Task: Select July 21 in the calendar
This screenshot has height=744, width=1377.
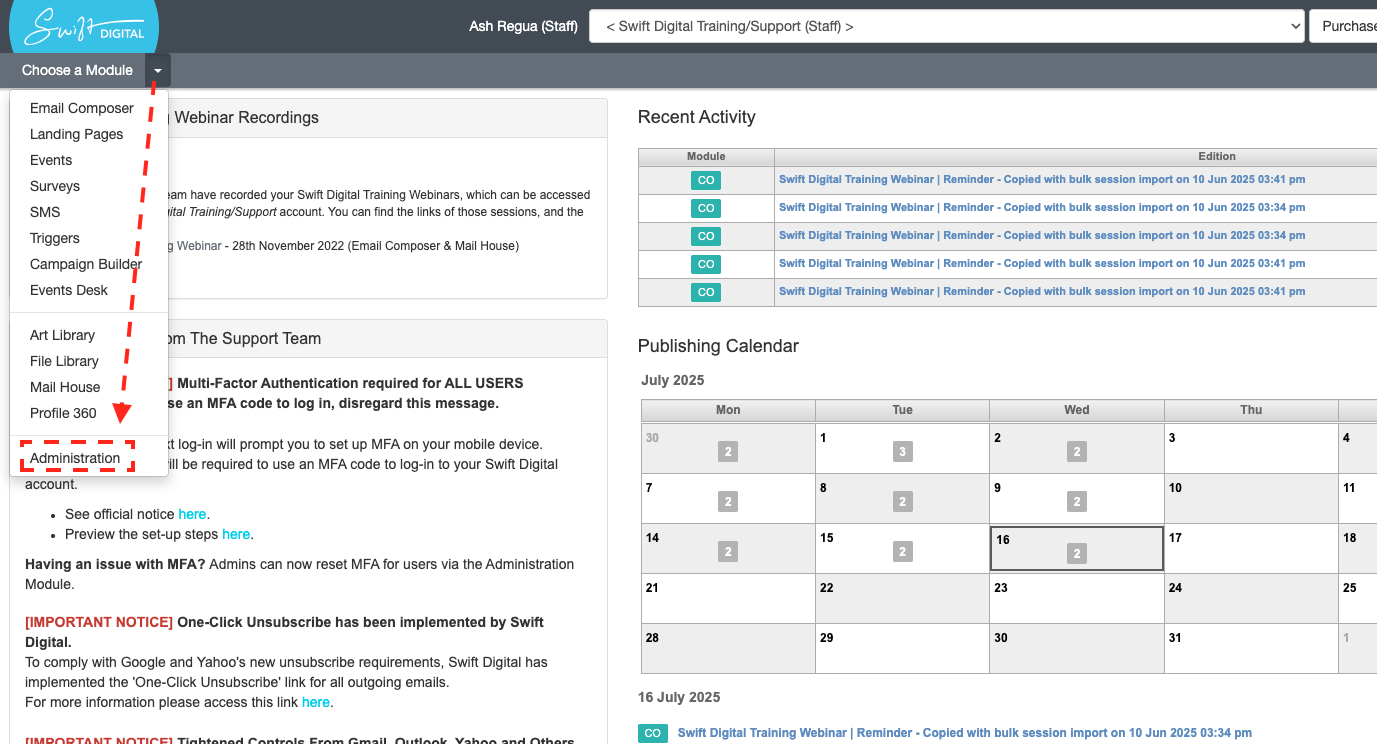Action: pyautogui.click(x=728, y=598)
